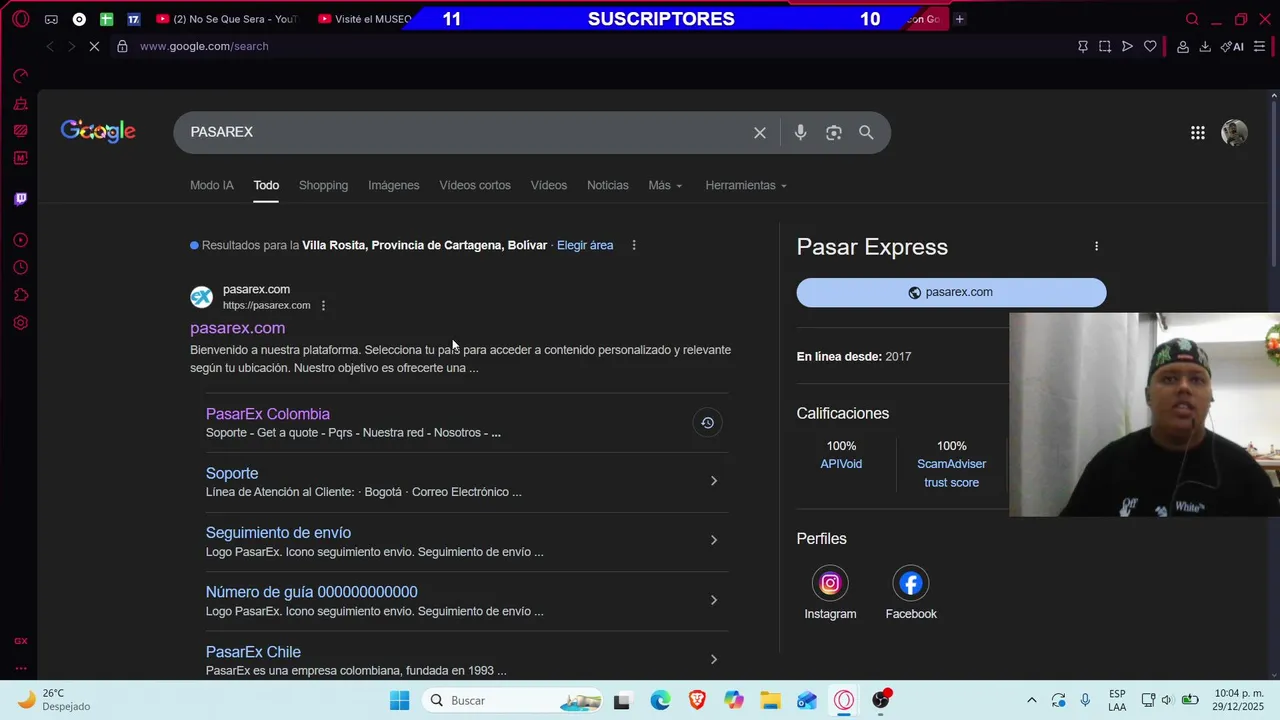Viewport: 1280px width, 720px height.
Task: Click the browser address bar URL
Action: 204,46
